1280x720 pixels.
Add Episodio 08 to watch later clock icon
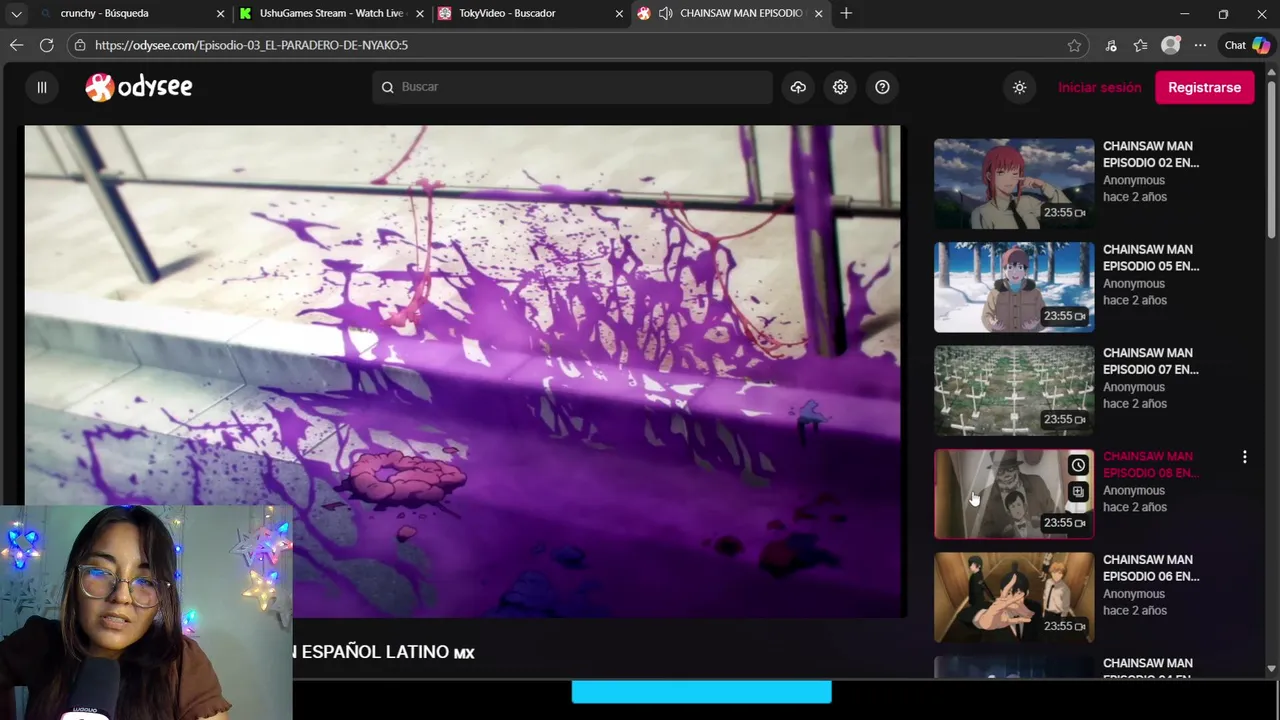pyautogui.click(x=1078, y=465)
